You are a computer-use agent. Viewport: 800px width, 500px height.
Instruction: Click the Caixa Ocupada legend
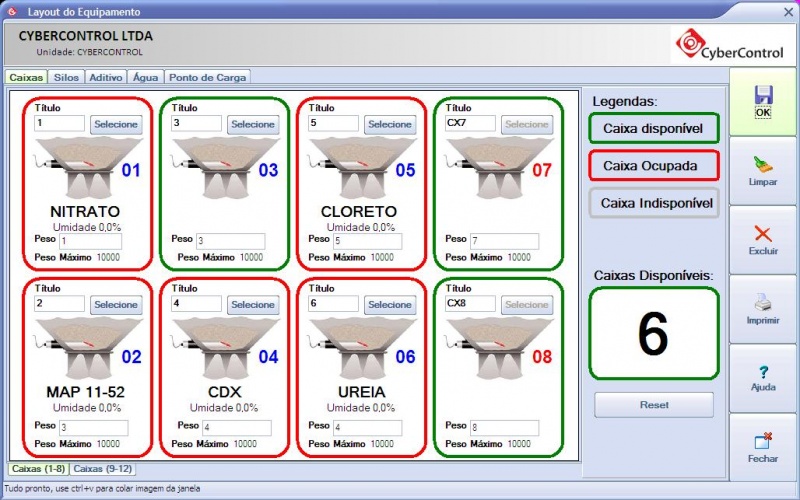[654, 166]
